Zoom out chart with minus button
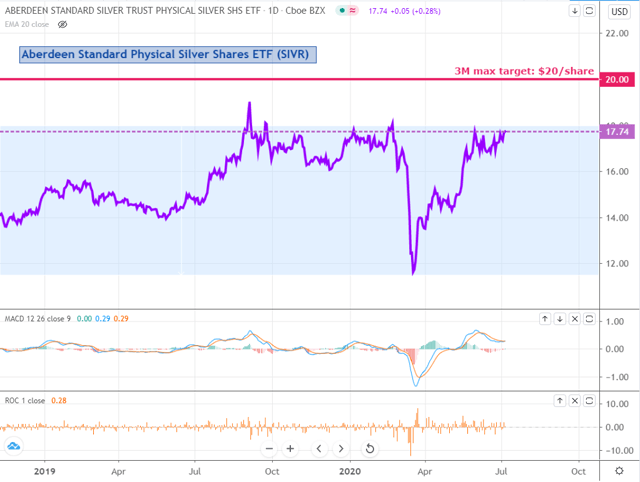Viewport: 640px width, 482px height. click(x=269, y=449)
